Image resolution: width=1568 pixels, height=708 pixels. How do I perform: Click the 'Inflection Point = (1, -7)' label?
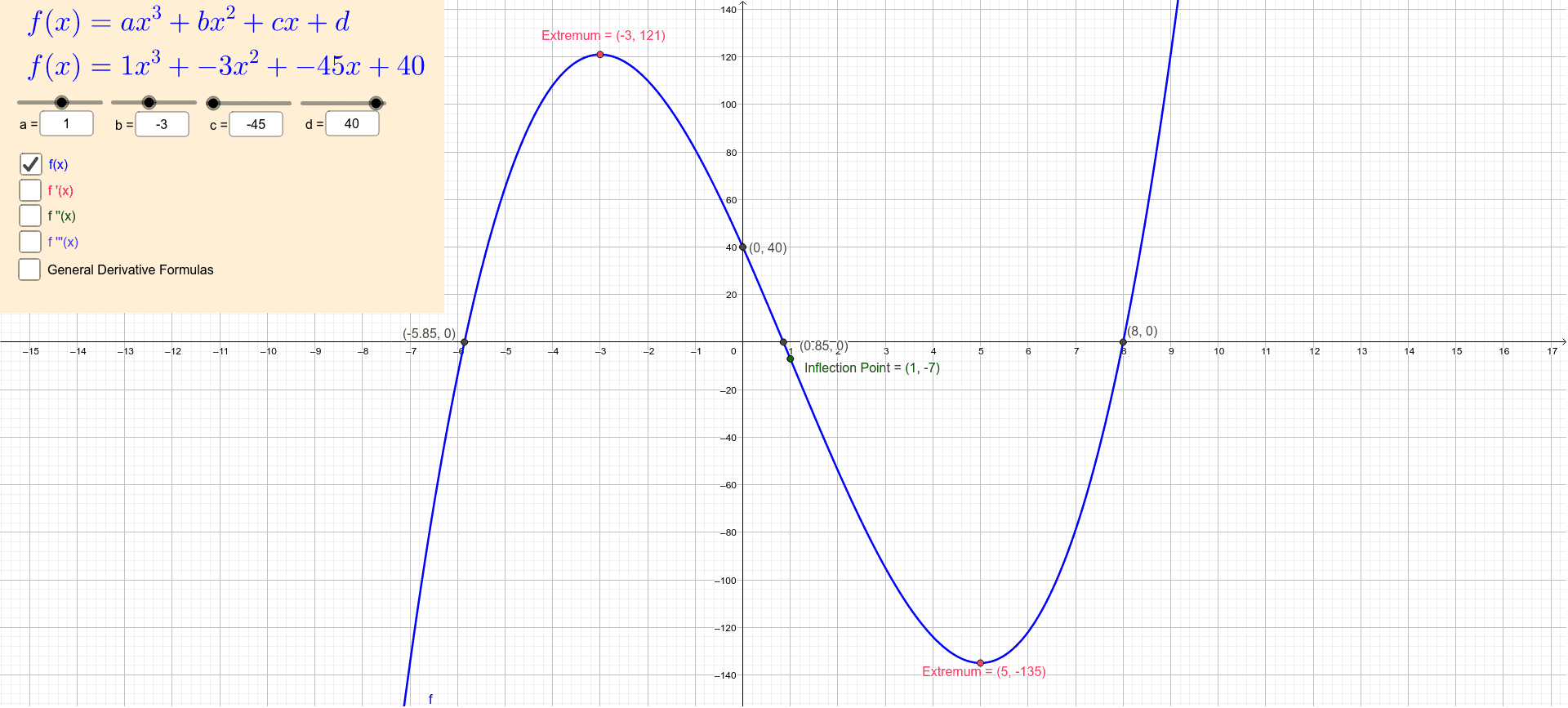(x=872, y=367)
